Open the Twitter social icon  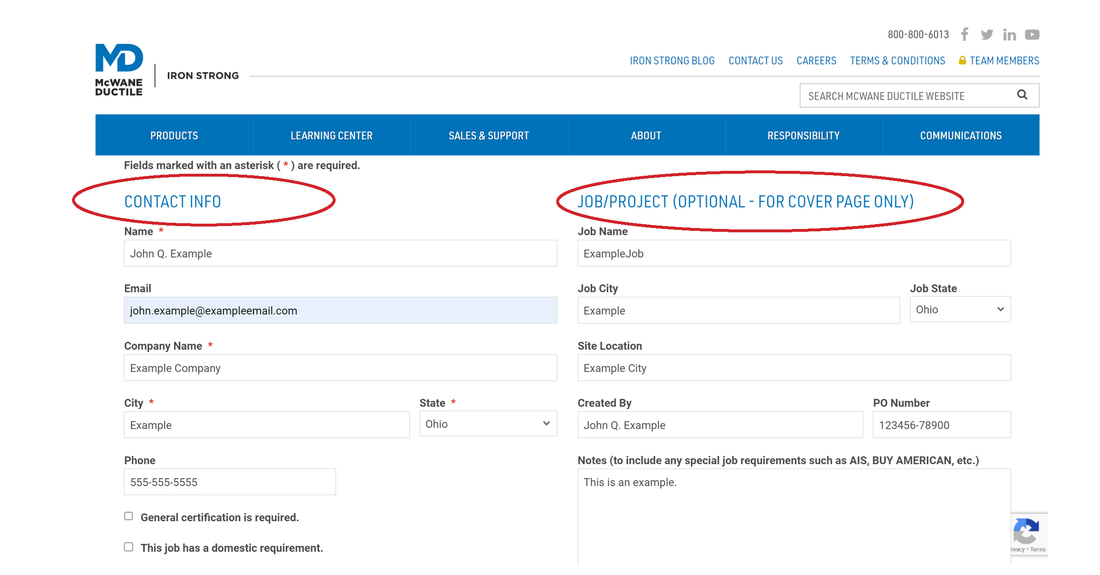click(x=987, y=34)
